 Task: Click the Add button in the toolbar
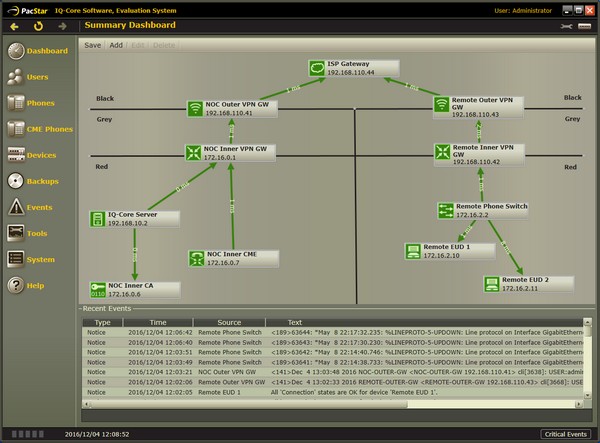pyautogui.click(x=116, y=45)
